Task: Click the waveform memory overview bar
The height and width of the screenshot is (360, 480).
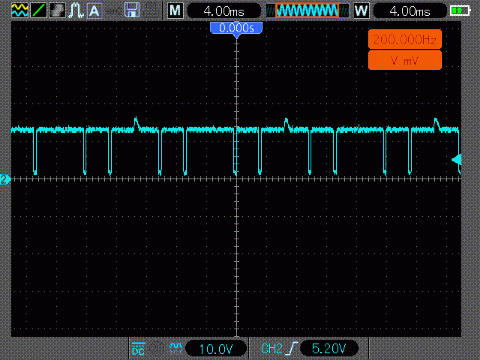Action: [308, 11]
